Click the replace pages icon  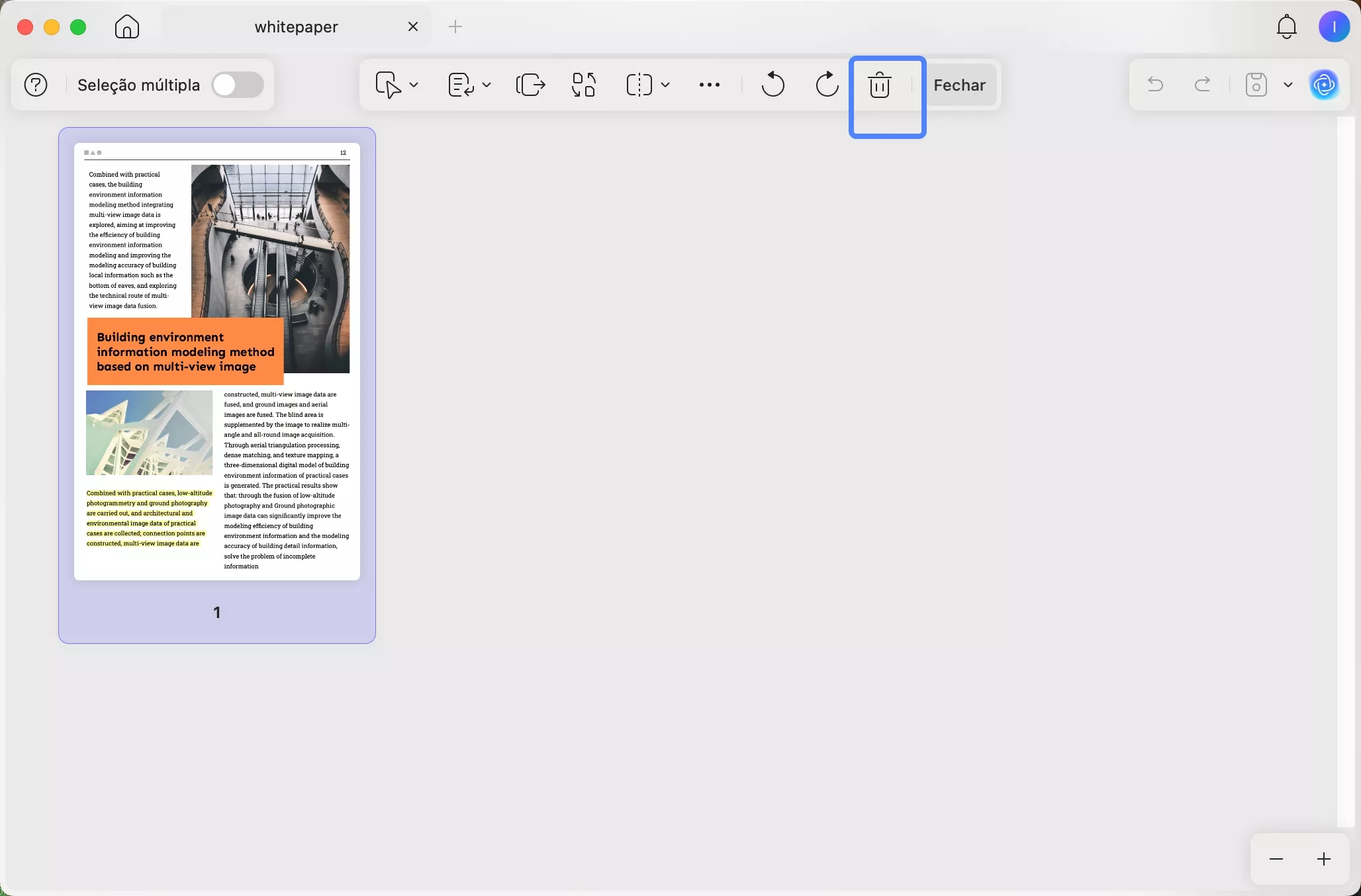(x=584, y=85)
